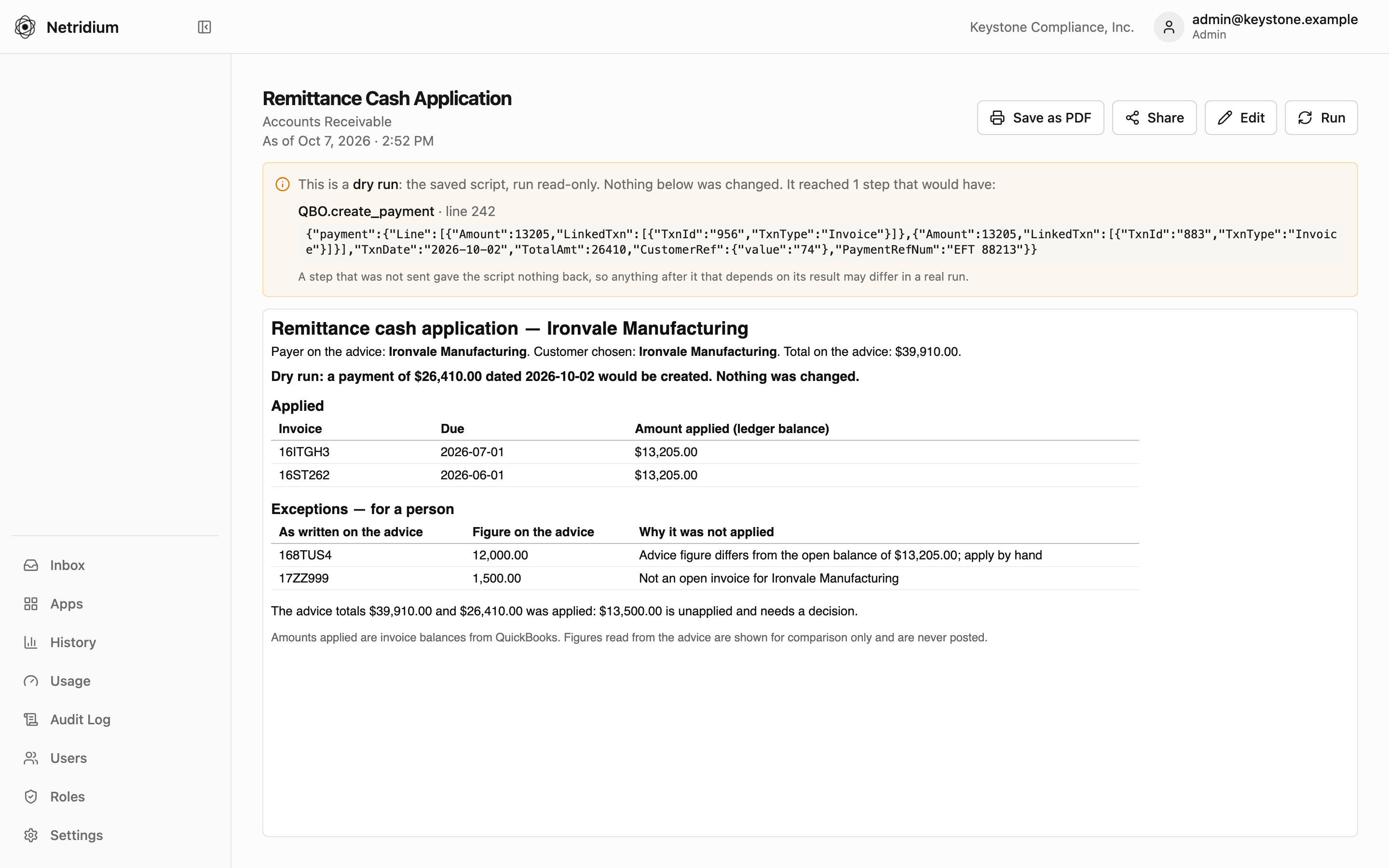Open the History page
Screen dimensions: 1389x868
coord(115,642)
